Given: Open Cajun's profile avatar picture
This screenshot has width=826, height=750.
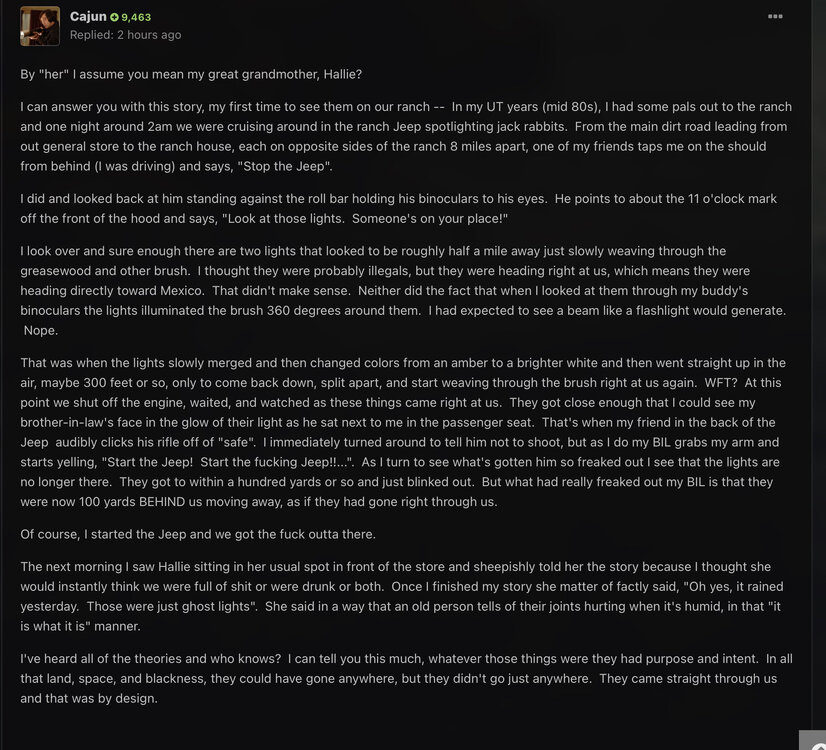Looking at the screenshot, I should 40,26.
